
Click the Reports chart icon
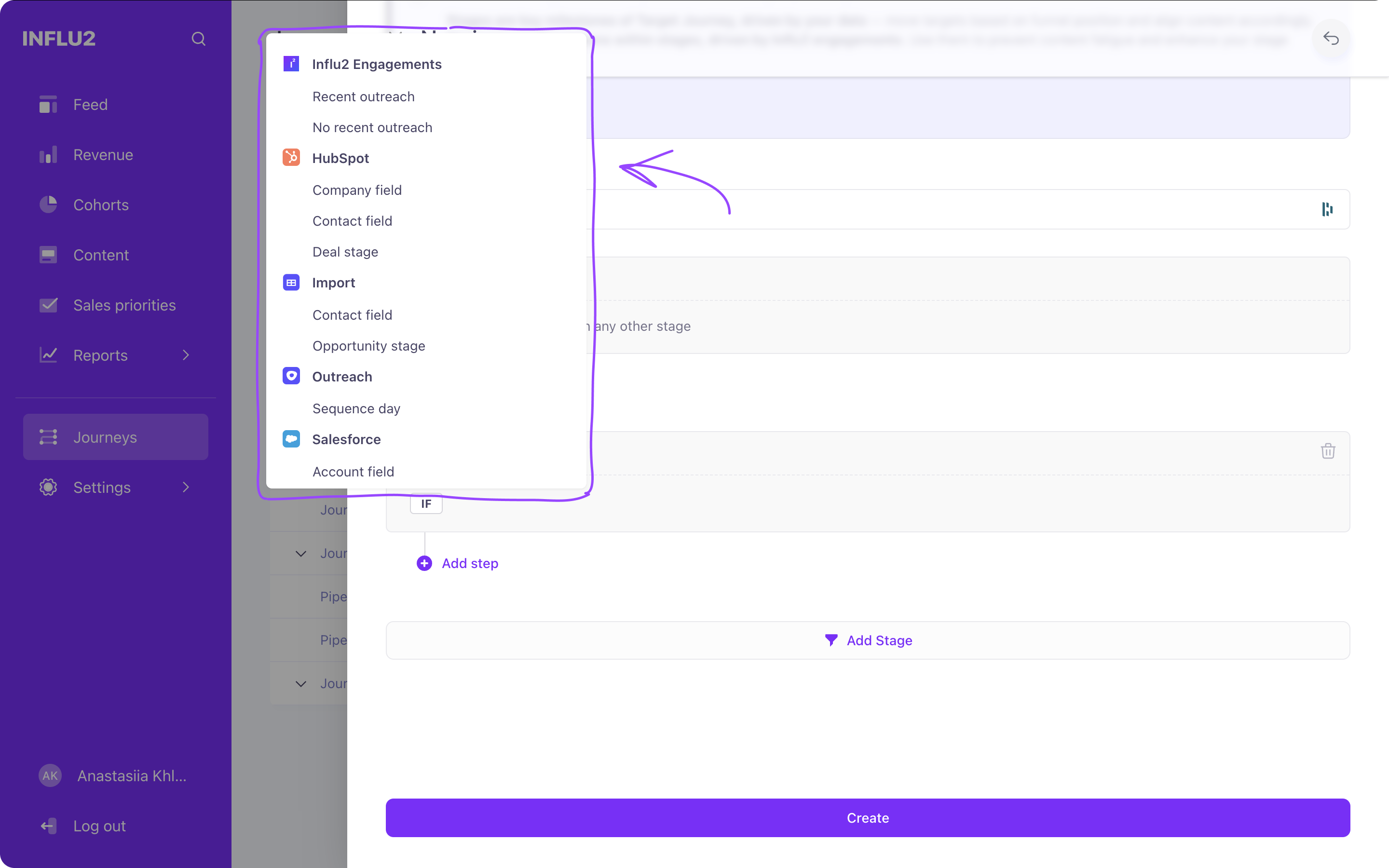pyautogui.click(x=48, y=355)
